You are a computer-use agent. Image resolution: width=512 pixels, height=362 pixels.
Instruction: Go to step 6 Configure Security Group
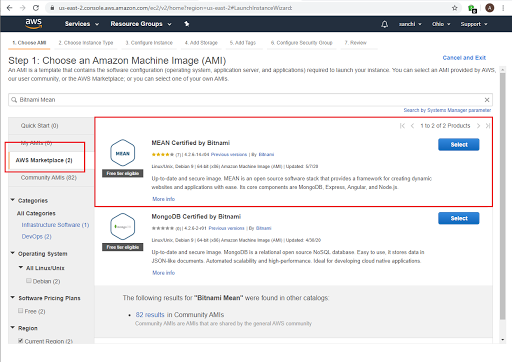pyautogui.click(x=301, y=43)
